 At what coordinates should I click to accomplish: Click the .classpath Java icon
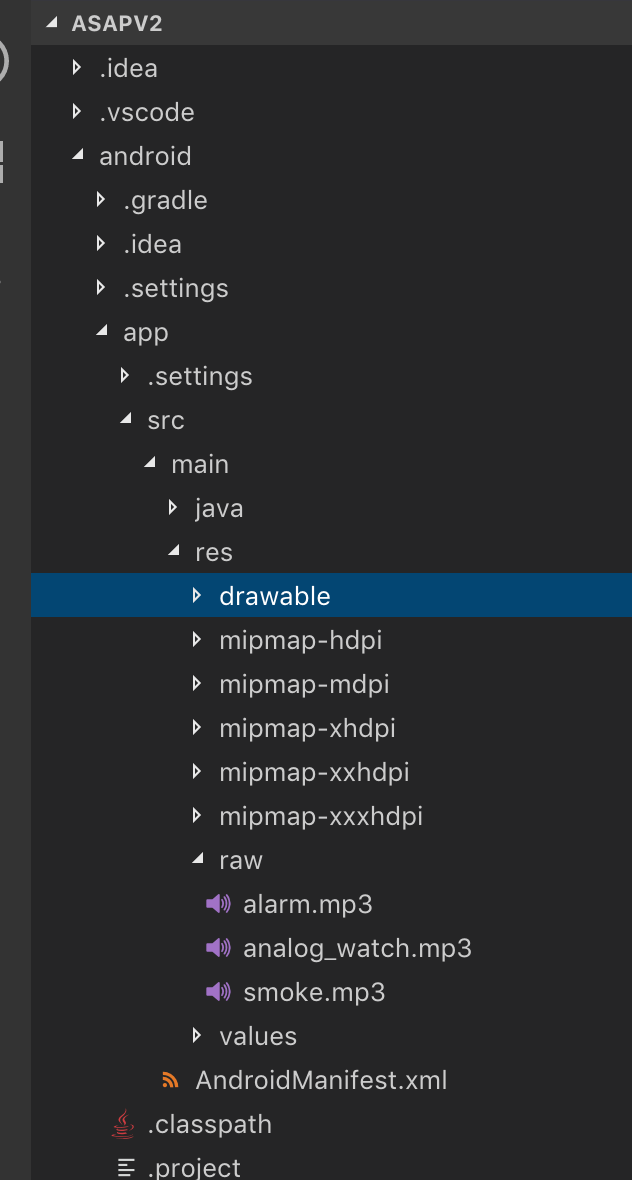point(123,1124)
